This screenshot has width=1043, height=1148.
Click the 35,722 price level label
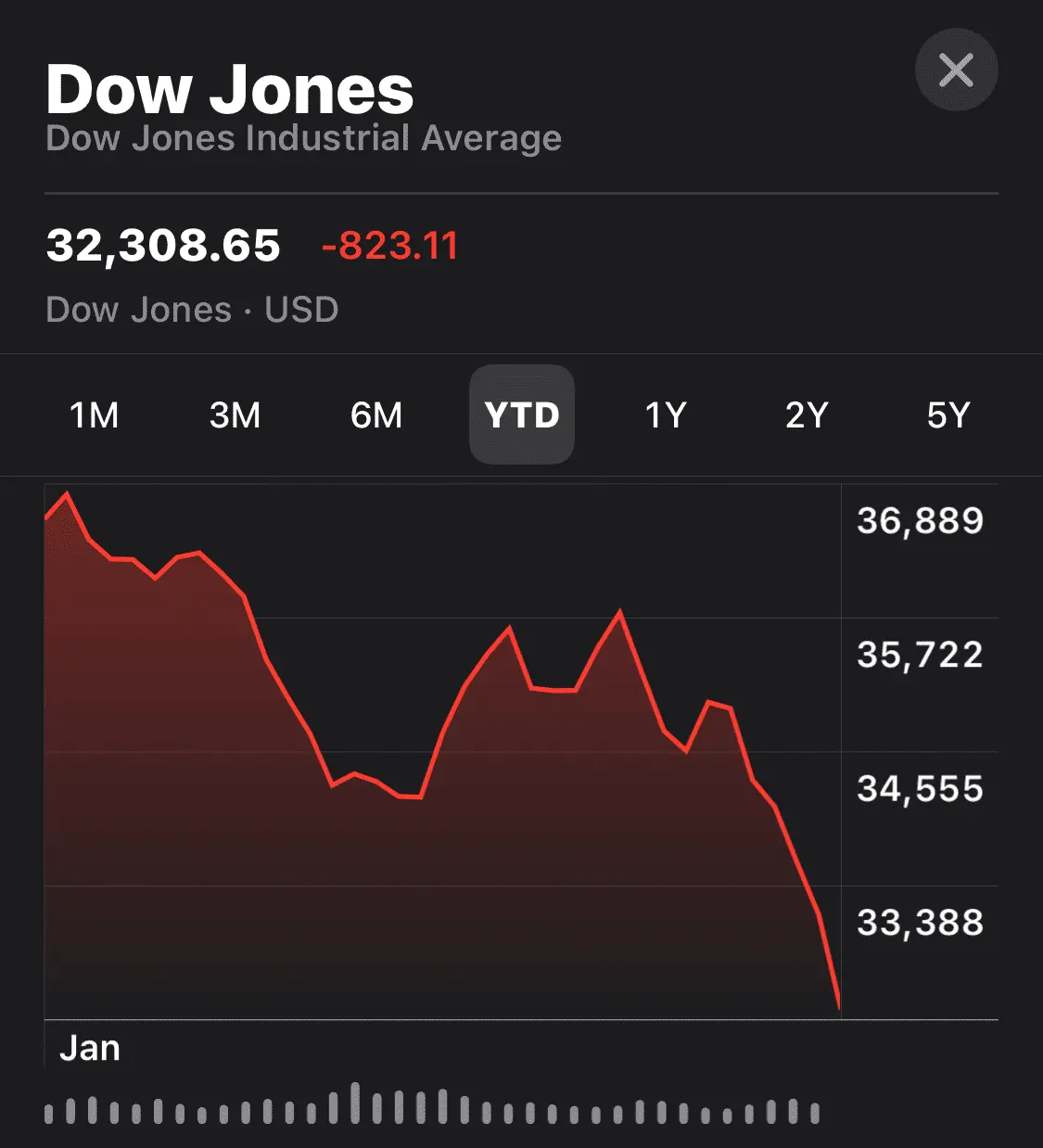coord(920,656)
